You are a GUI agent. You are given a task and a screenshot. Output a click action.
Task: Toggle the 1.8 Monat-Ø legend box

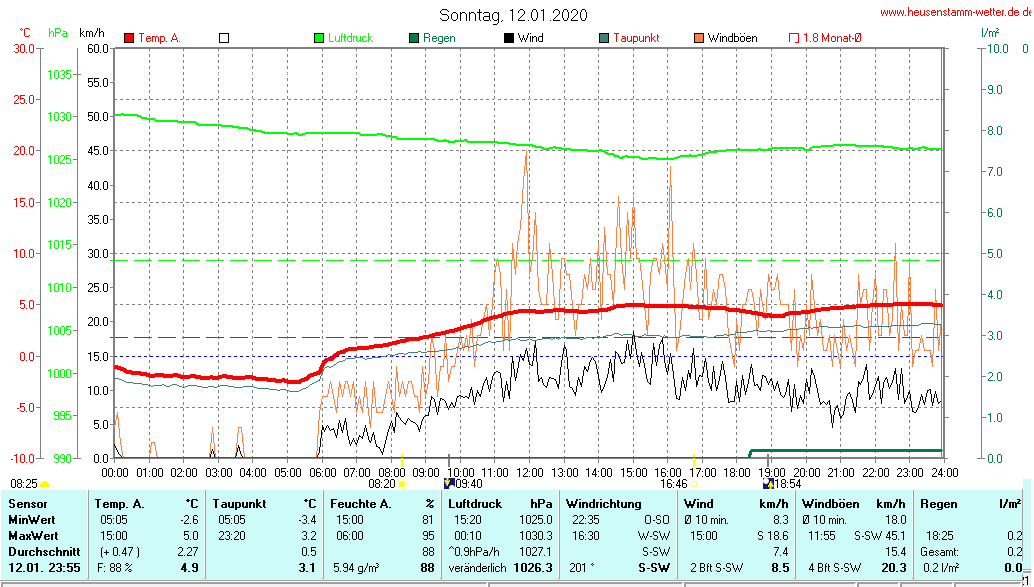click(795, 38)
